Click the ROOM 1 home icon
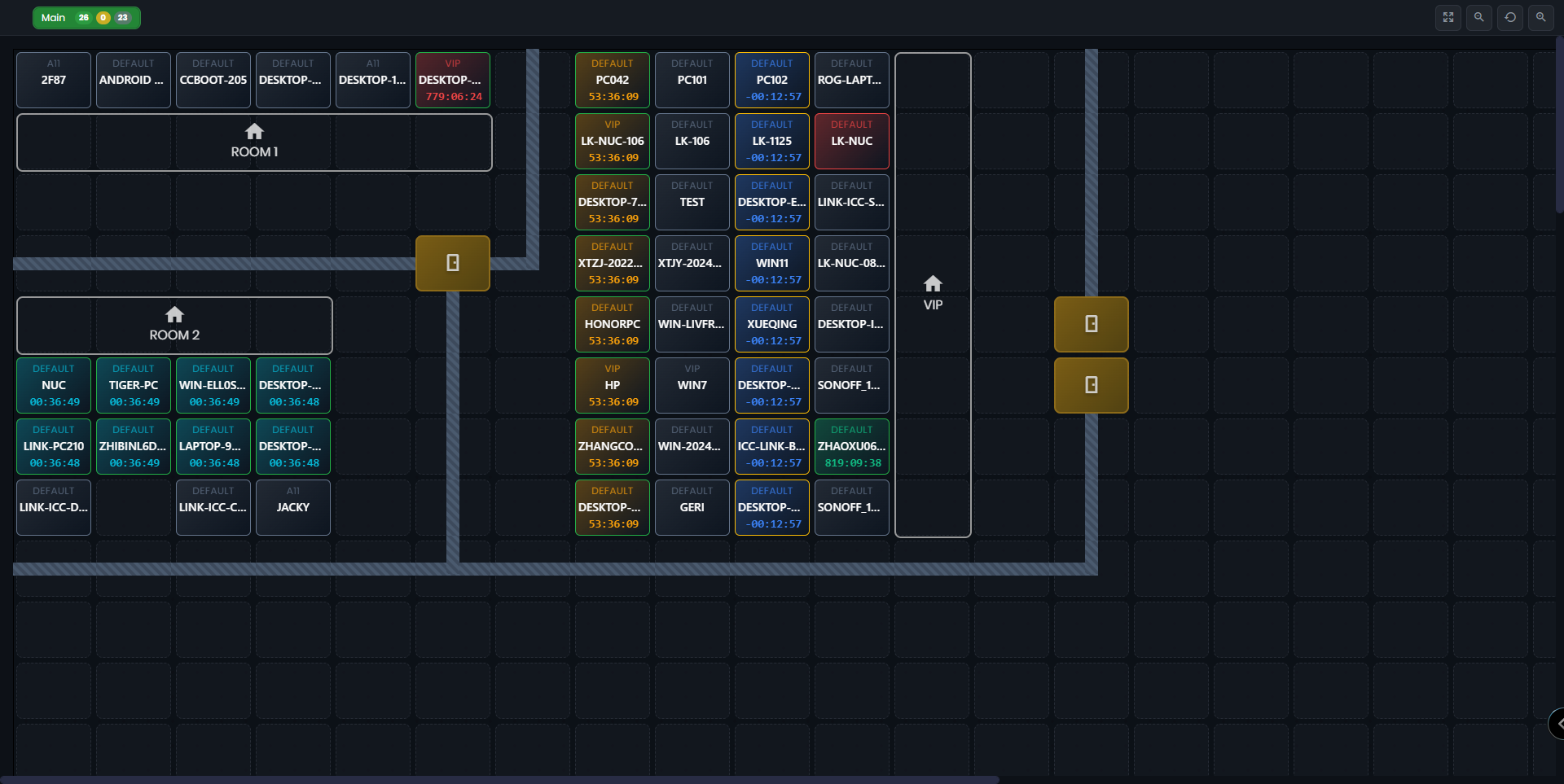The image size is (1564, 784). 254,132
